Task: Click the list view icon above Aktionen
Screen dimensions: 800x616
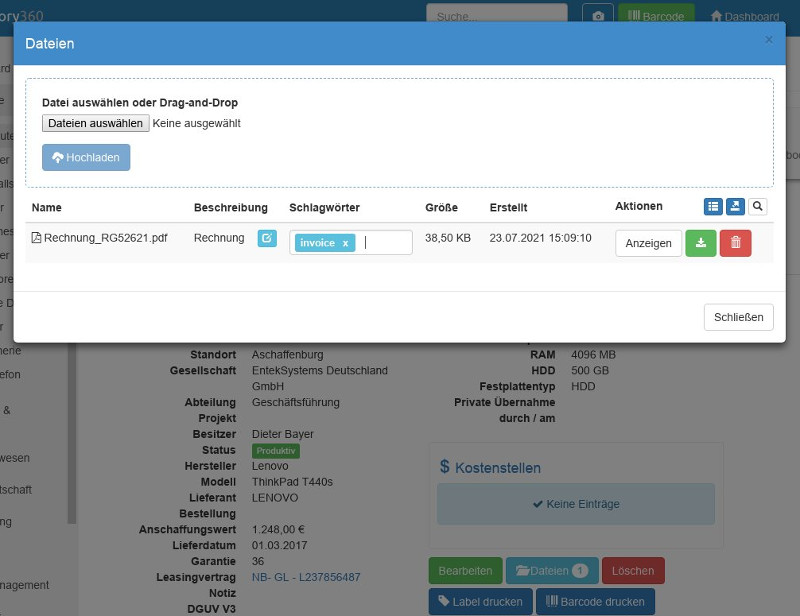Action: click(713, 206)
